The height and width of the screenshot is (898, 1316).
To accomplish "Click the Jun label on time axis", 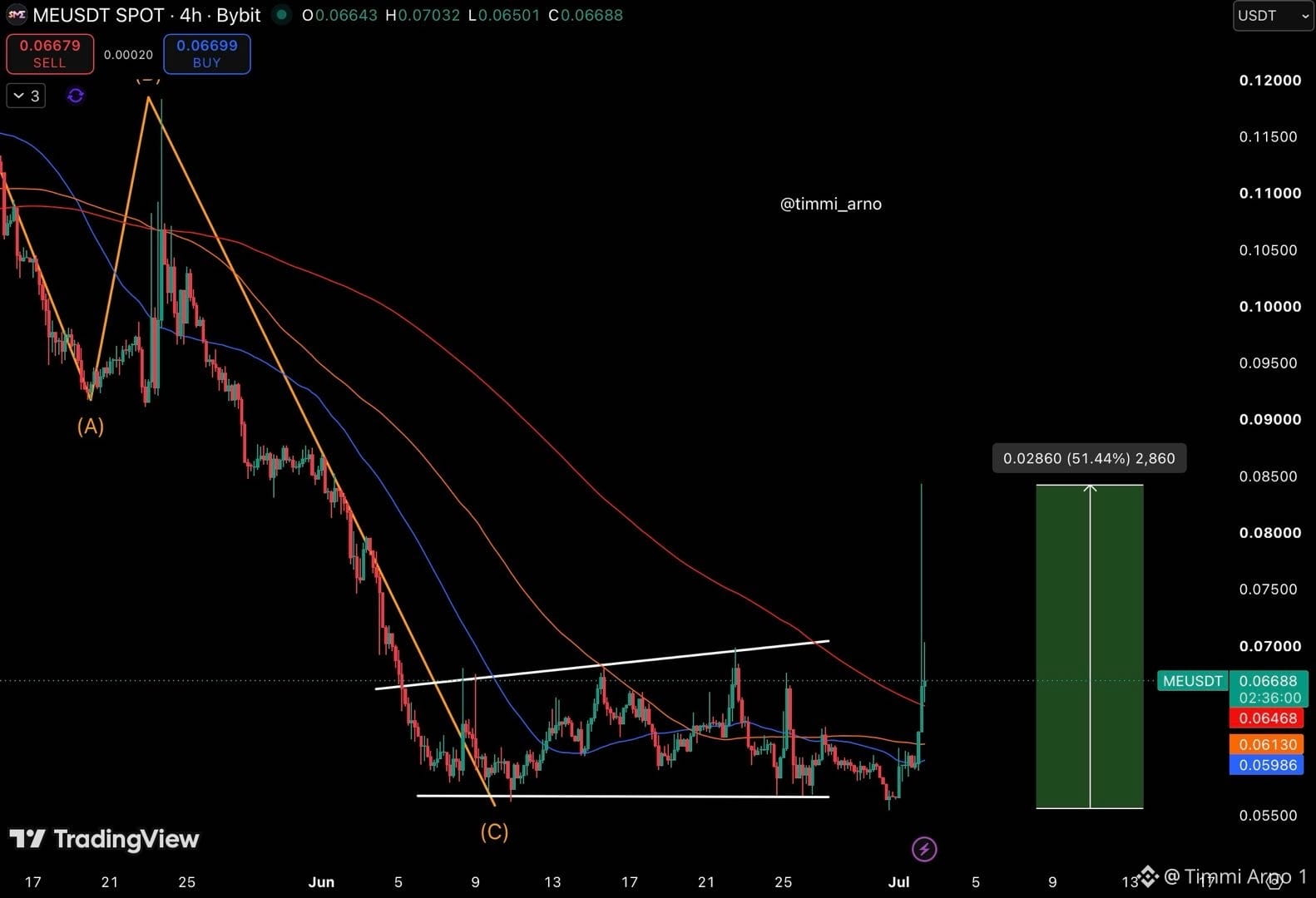I will click(321, 882).
